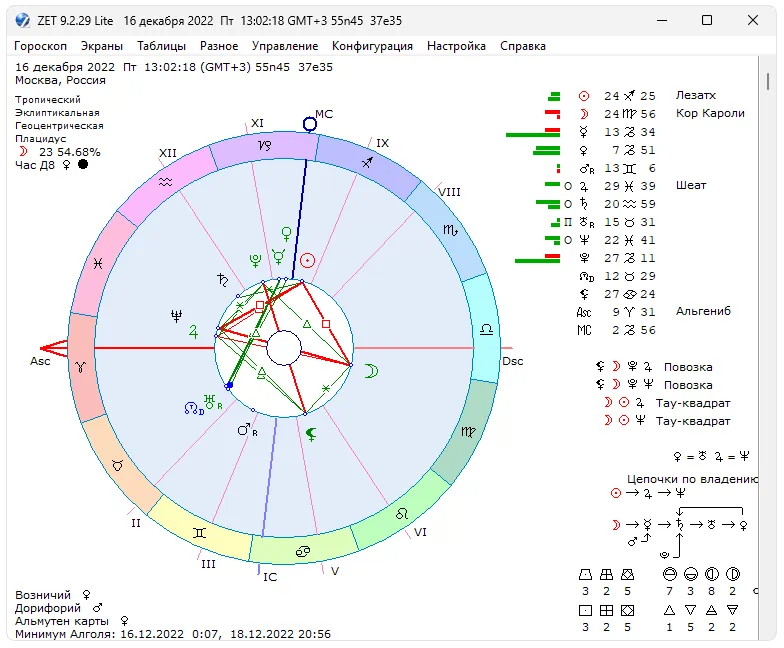The image size is (784, 648).
Task: Click the Альмутен карты line
Action: click(x=72, y=621)
